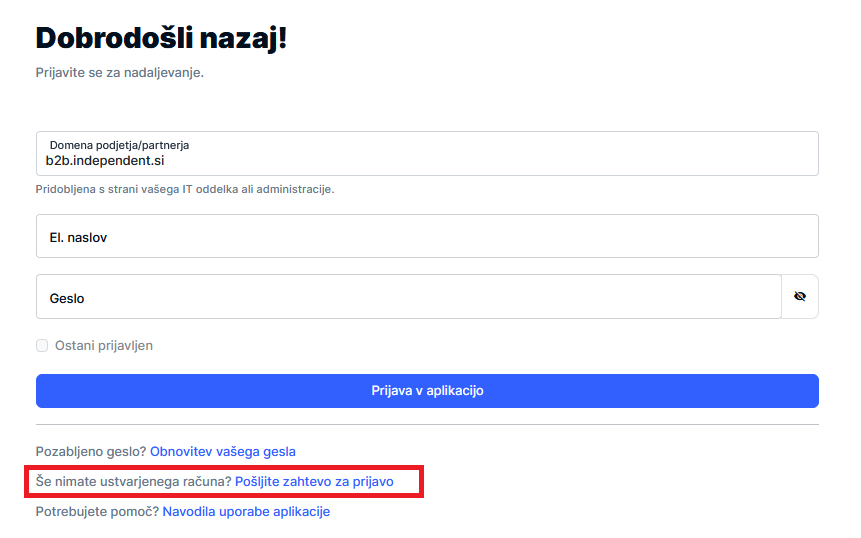Click the "Dobrodošli nazaj!" heading

[x=161, y=39]
